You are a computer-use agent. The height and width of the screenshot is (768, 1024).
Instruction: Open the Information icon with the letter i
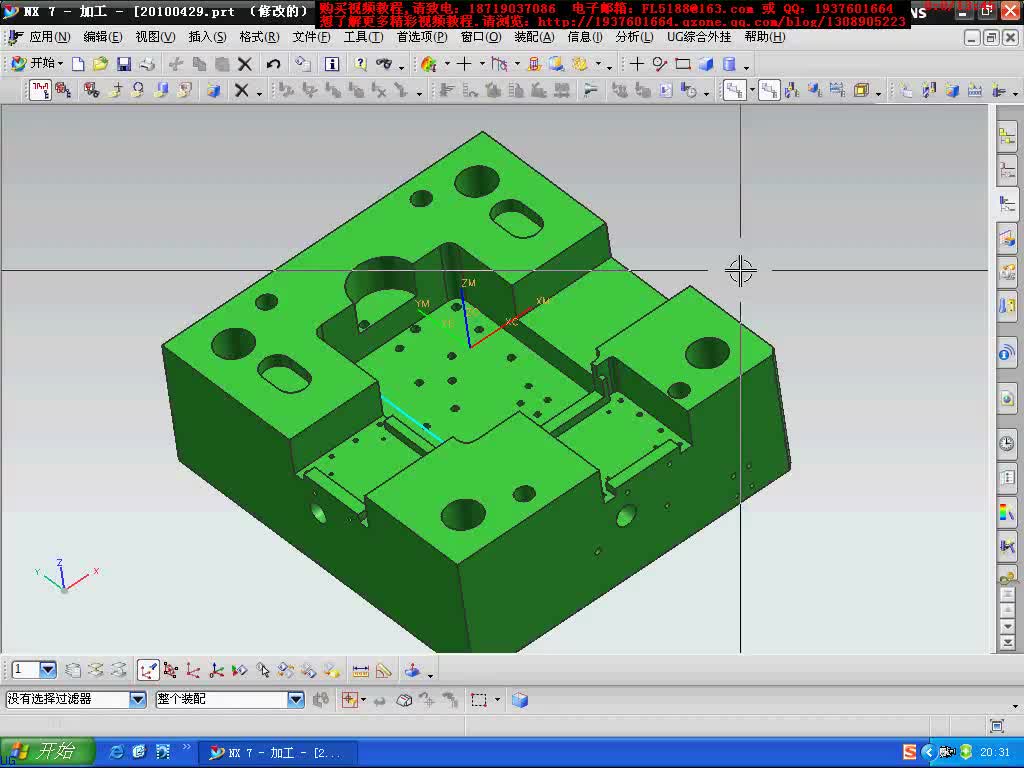(x=332, y=64)
